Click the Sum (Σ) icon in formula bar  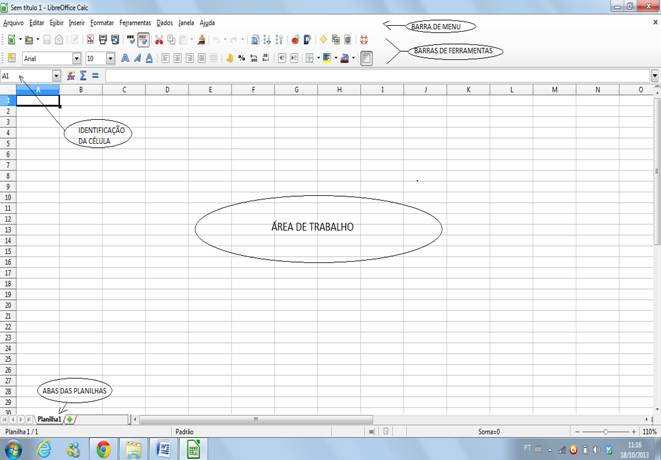pyautogui.click(x=83, y=76)
